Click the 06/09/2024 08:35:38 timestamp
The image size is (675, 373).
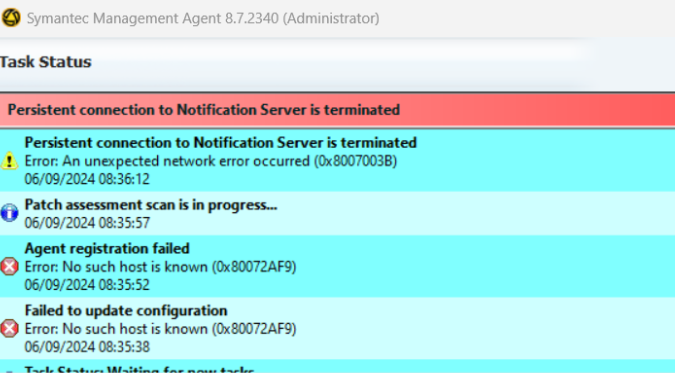pos(87,347)
